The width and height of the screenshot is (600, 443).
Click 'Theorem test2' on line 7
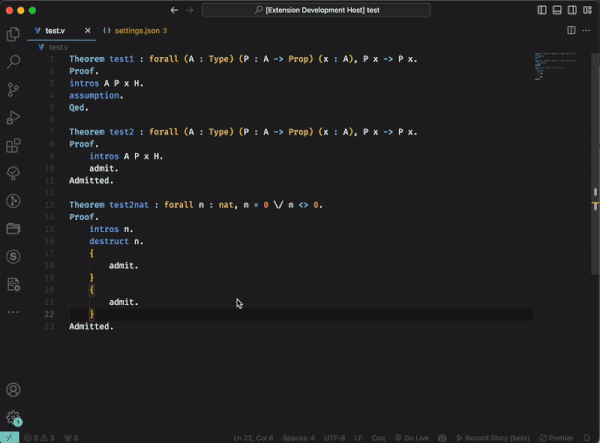tap(101, 132)
